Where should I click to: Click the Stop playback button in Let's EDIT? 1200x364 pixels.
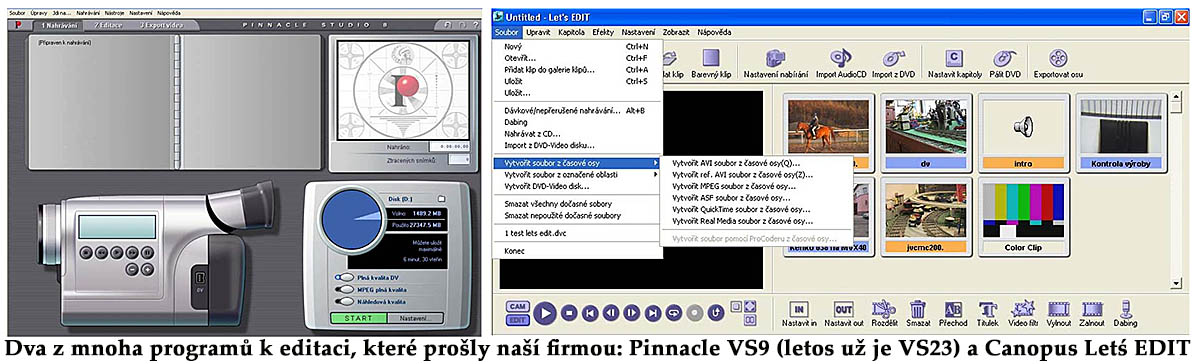point(570,313)
